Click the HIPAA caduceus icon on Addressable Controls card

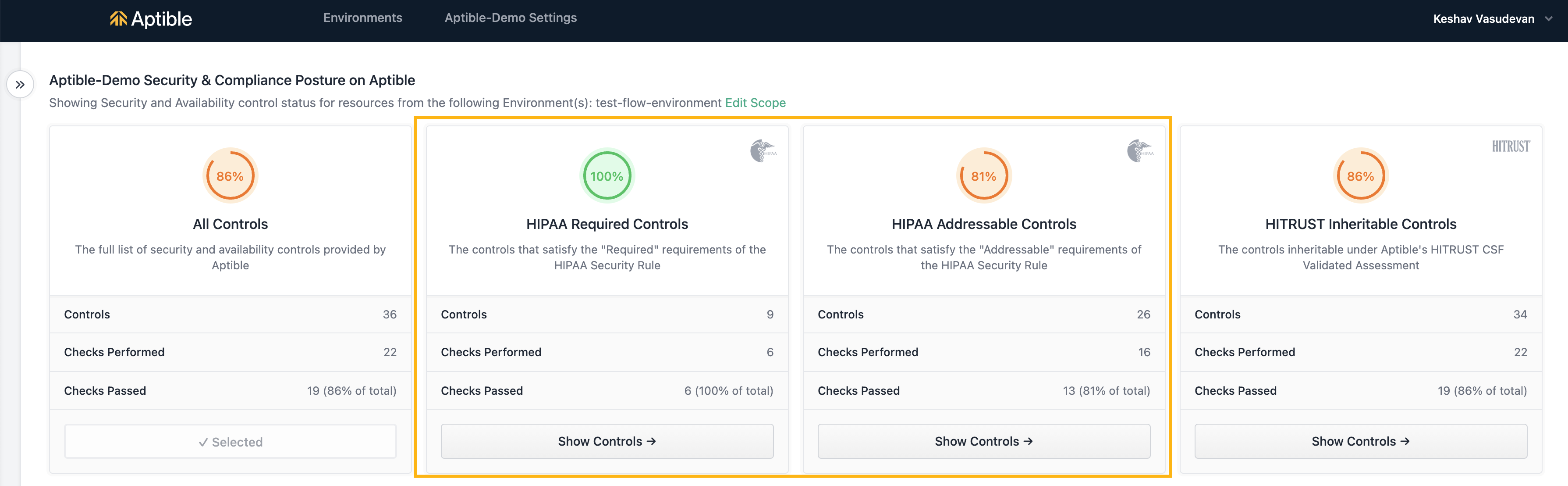coord(1139,150)
